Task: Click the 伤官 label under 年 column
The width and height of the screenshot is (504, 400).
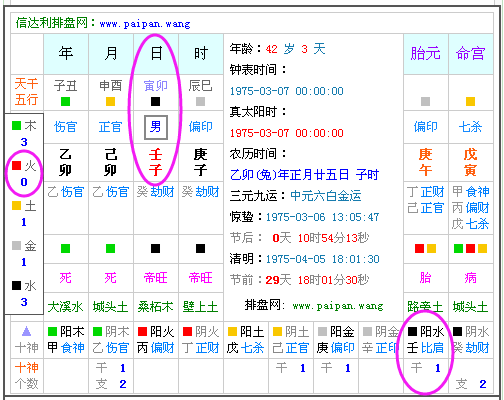Action: click(x=65, y=127)
